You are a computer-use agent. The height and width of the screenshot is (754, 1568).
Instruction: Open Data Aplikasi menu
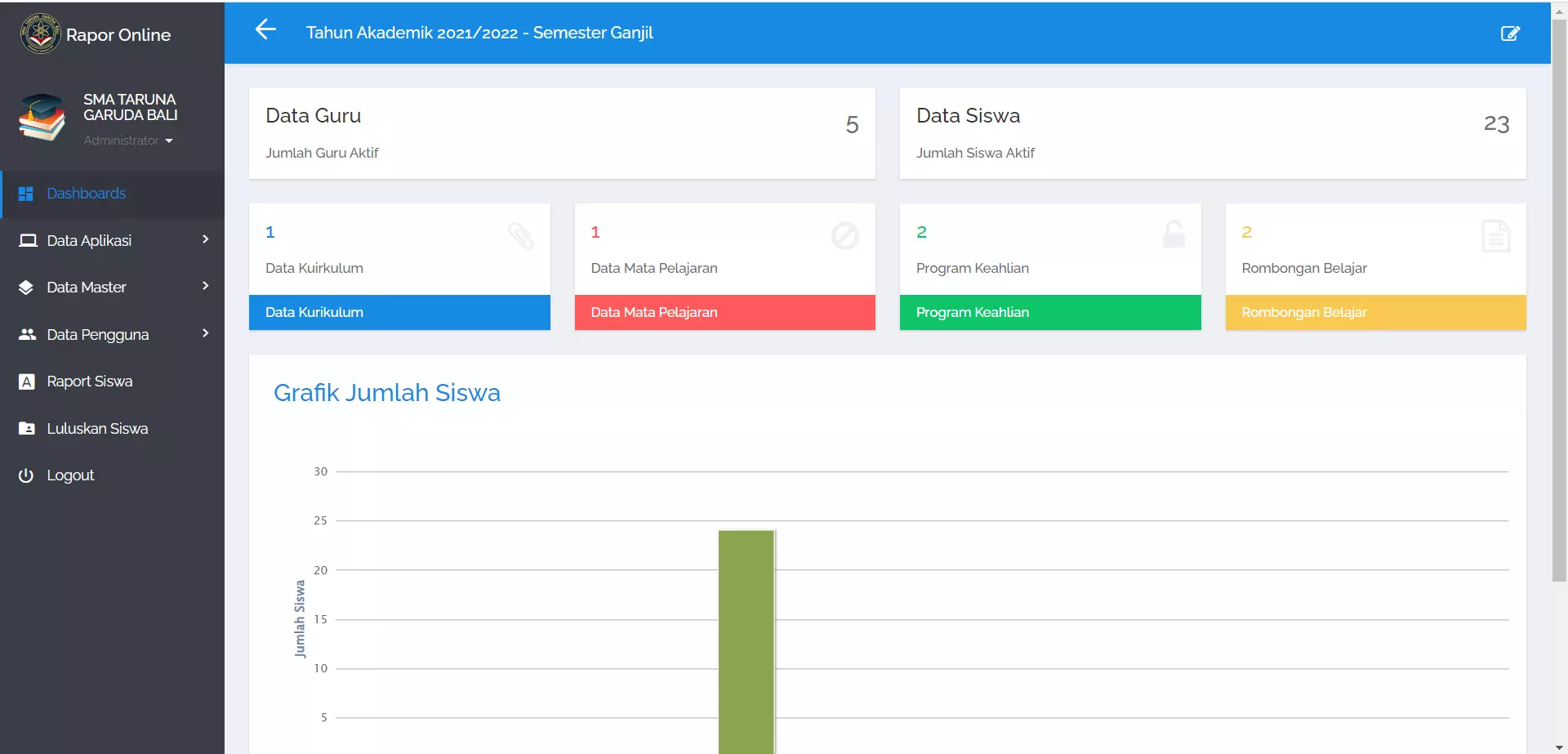pos(113,240)
